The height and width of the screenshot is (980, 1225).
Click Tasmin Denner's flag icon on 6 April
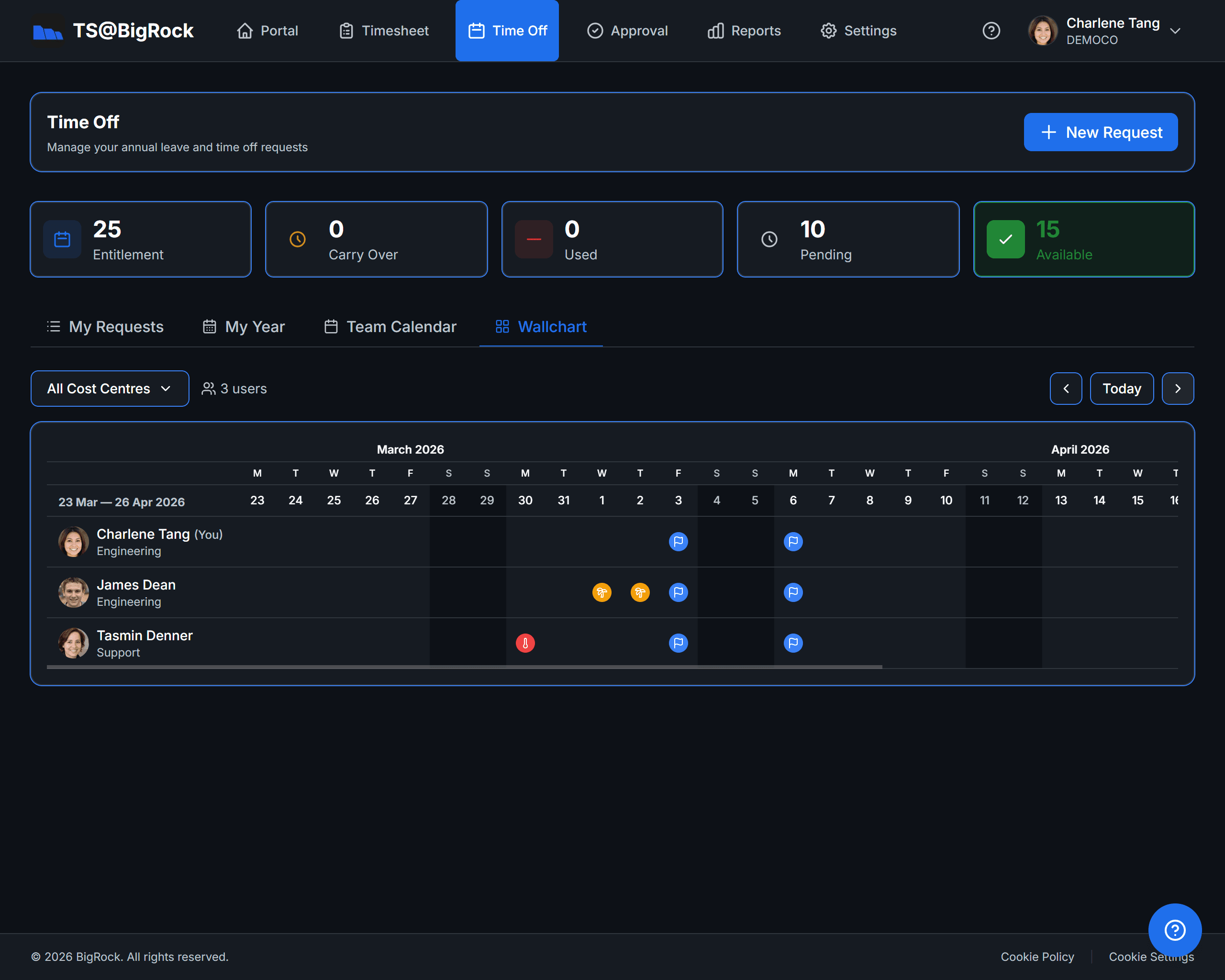792,643
